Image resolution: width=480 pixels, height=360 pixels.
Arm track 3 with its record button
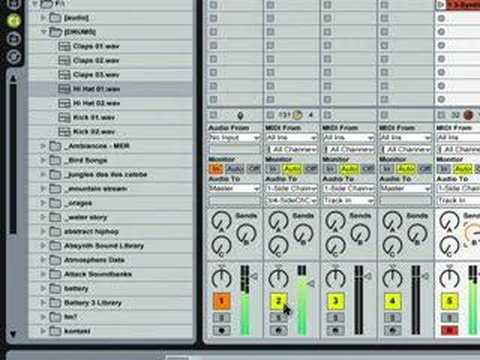click(x=335, y=331)
